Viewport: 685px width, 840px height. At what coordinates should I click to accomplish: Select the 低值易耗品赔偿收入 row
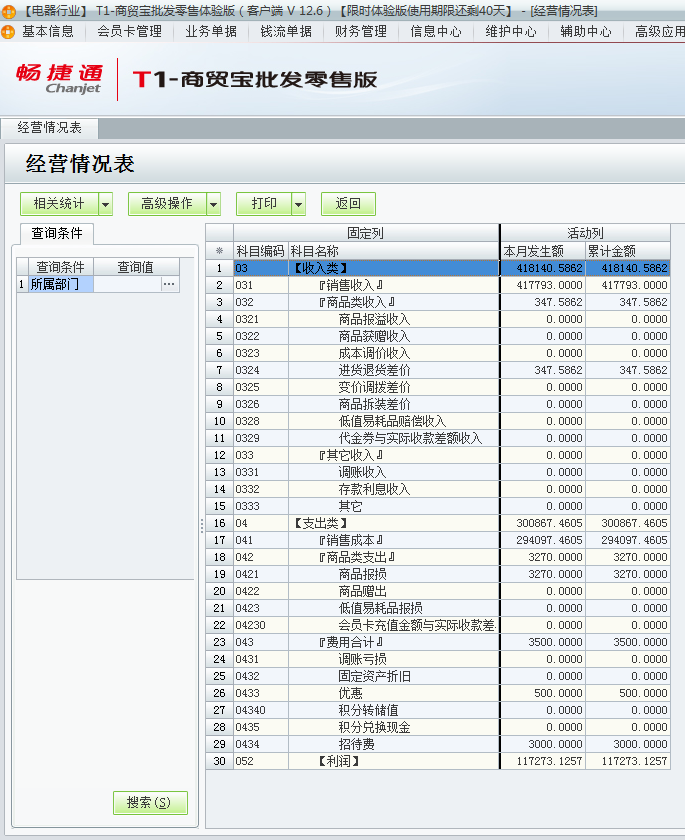pyautogui.click(x=438, y=421)
